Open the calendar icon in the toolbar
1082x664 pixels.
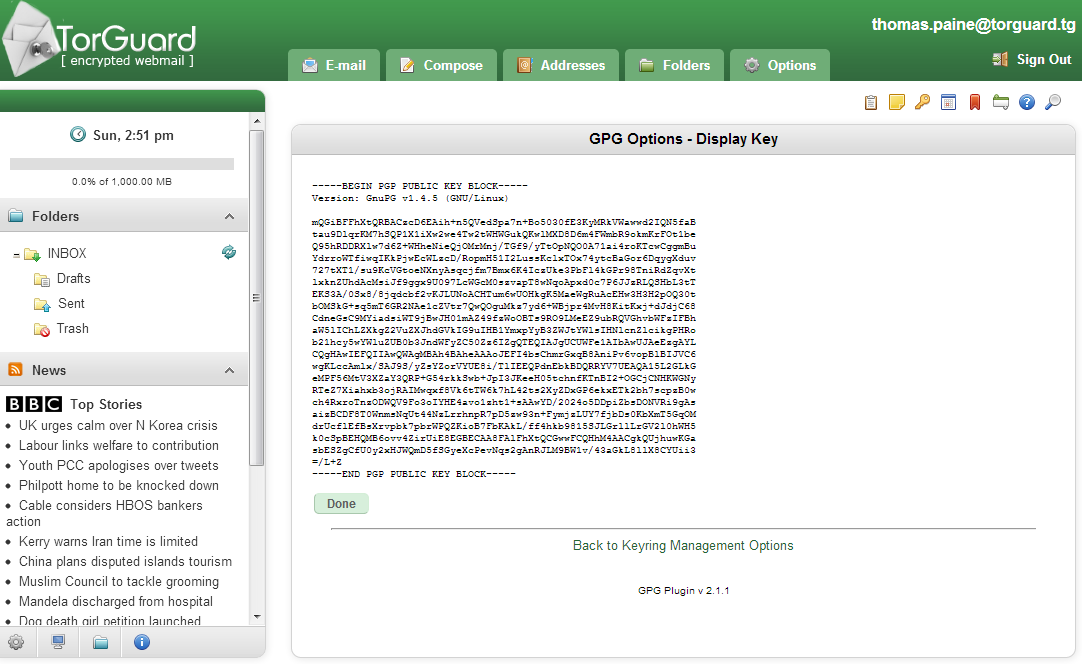point(949,102)
